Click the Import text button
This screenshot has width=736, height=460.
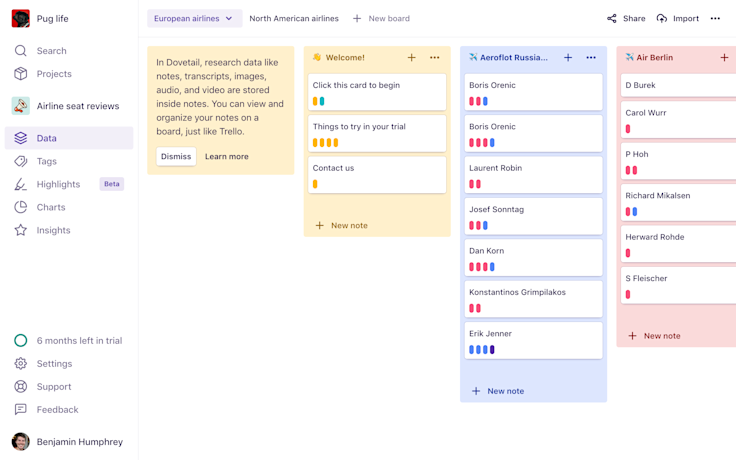click(x=686, y=18)
